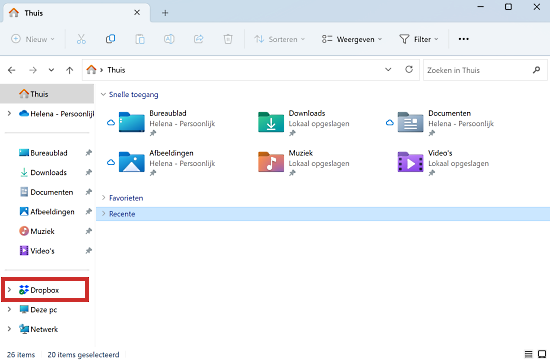The height and width of the screenshot is (360, 550).
Task: Open the three-dots more options menu
Action: point(463,39)
